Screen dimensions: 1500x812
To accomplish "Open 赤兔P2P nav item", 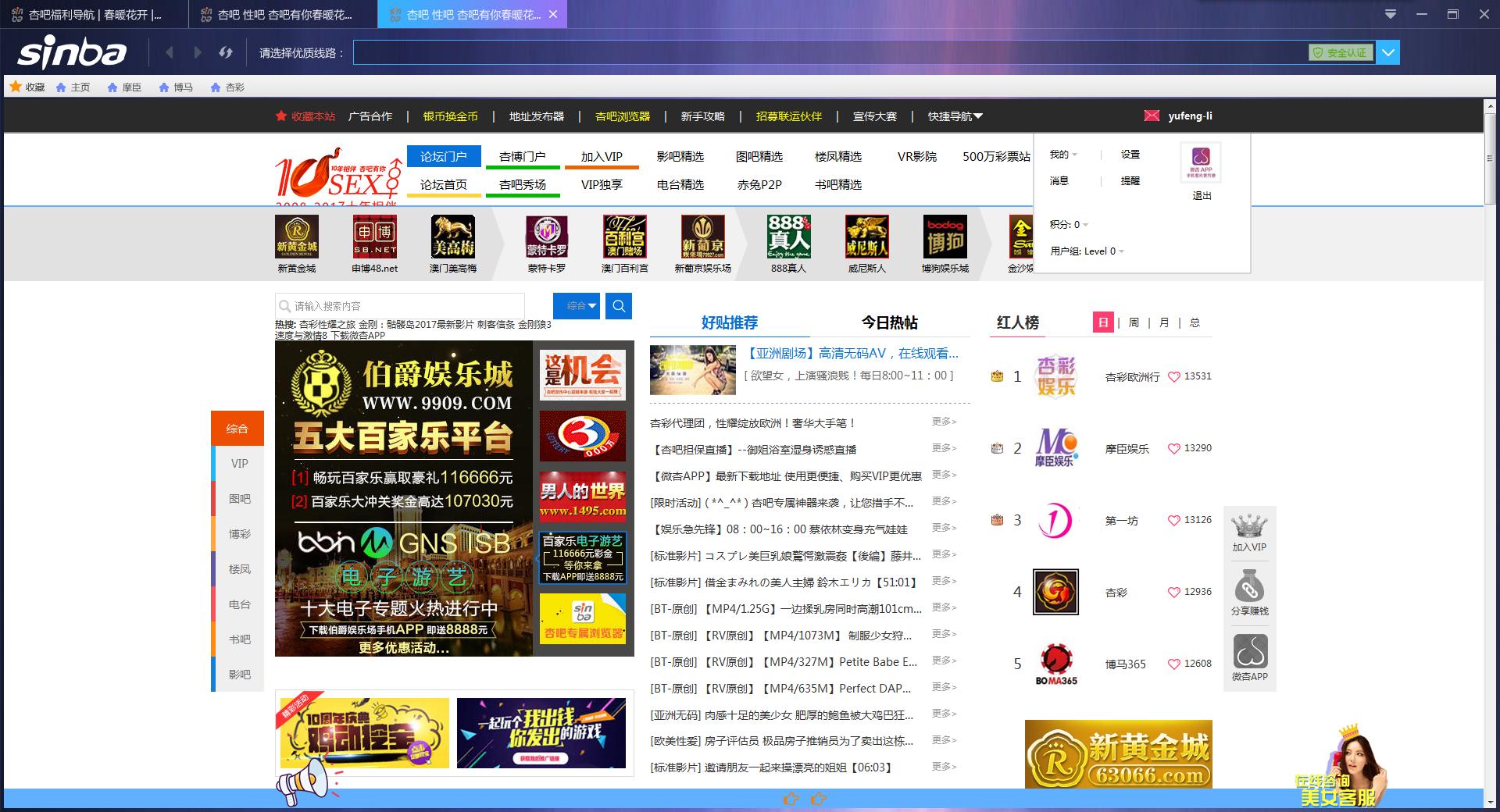I will tap(759, 184).
